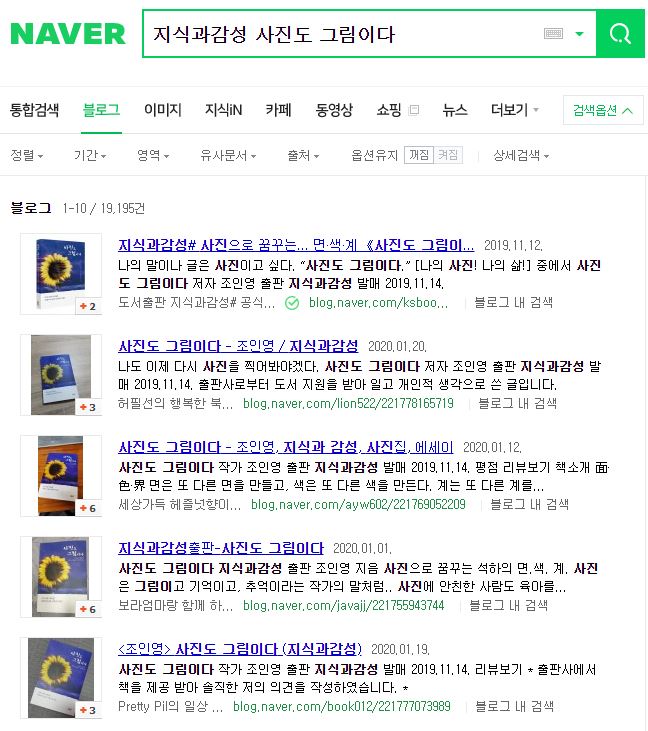648x731 pixels.
Task: Open the virtual keyboard input icon
Action: coord(553,34)
